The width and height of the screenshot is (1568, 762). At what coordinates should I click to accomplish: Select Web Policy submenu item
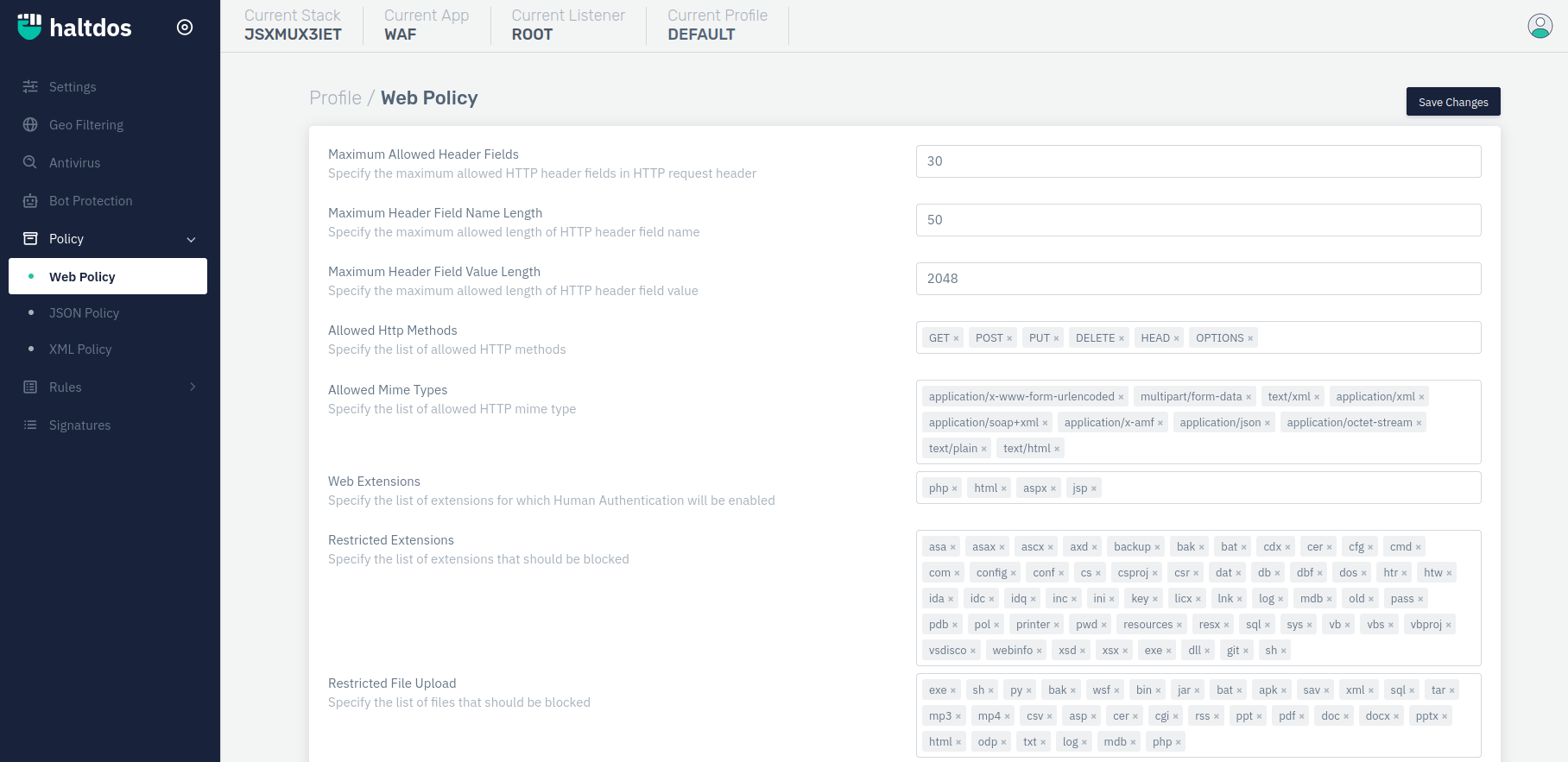(108, 276)
